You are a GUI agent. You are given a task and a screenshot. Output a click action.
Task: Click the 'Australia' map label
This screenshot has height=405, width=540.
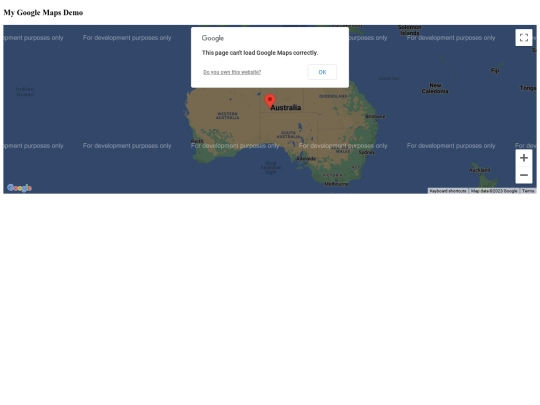pos(285,108)
